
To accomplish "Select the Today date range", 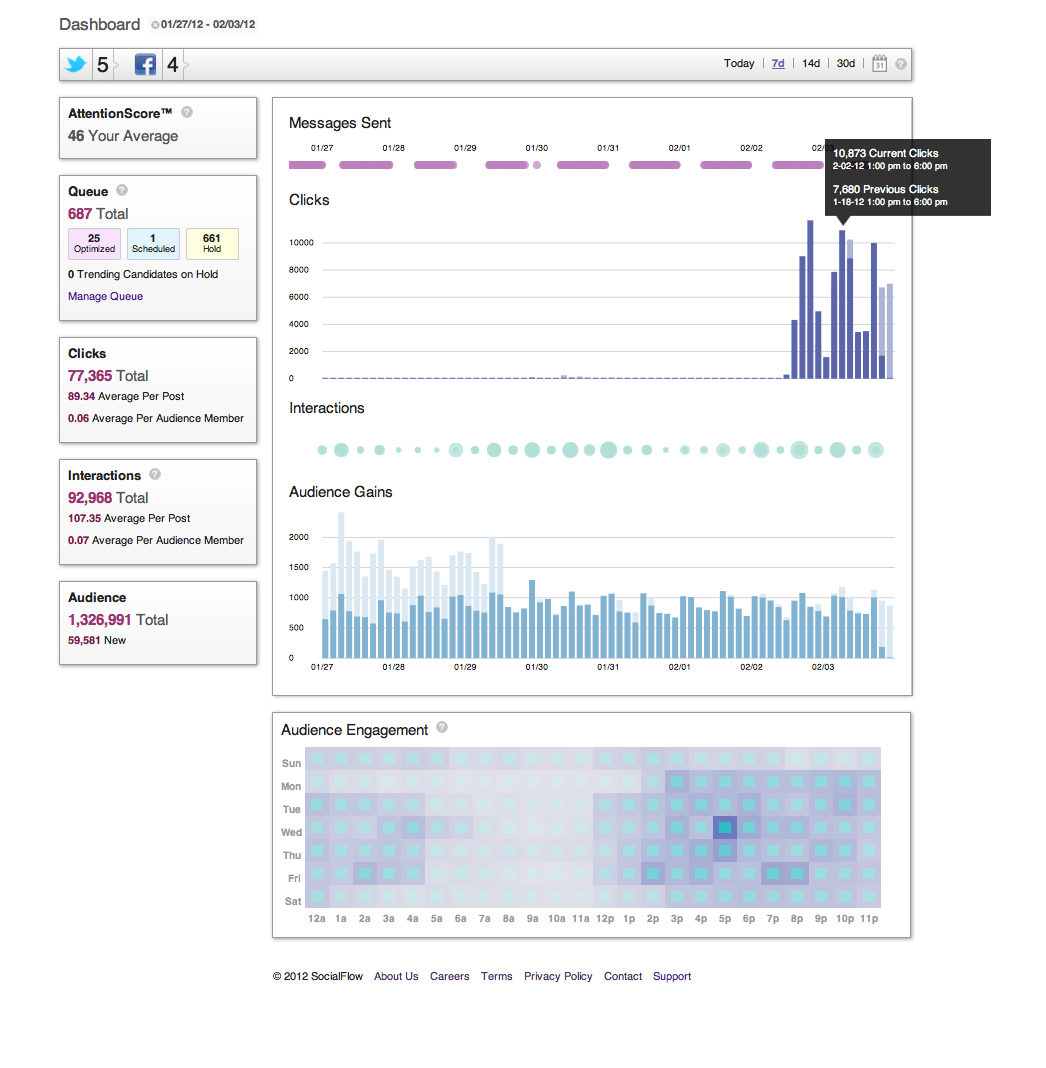I will (x=739, y=63).
